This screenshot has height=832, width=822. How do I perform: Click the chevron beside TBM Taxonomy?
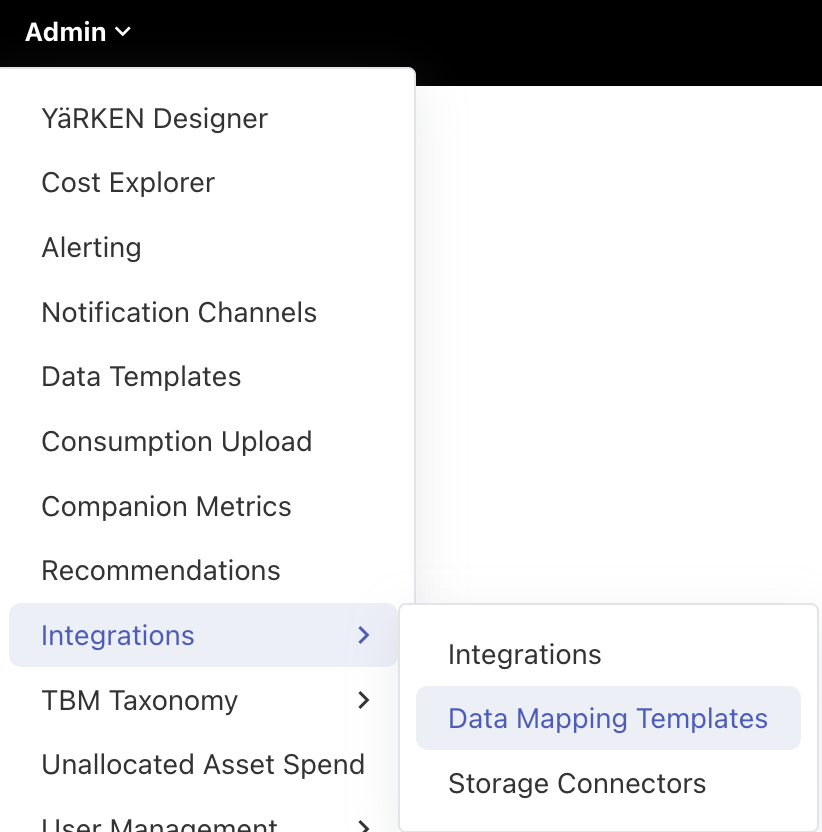(x=364, y=701)
